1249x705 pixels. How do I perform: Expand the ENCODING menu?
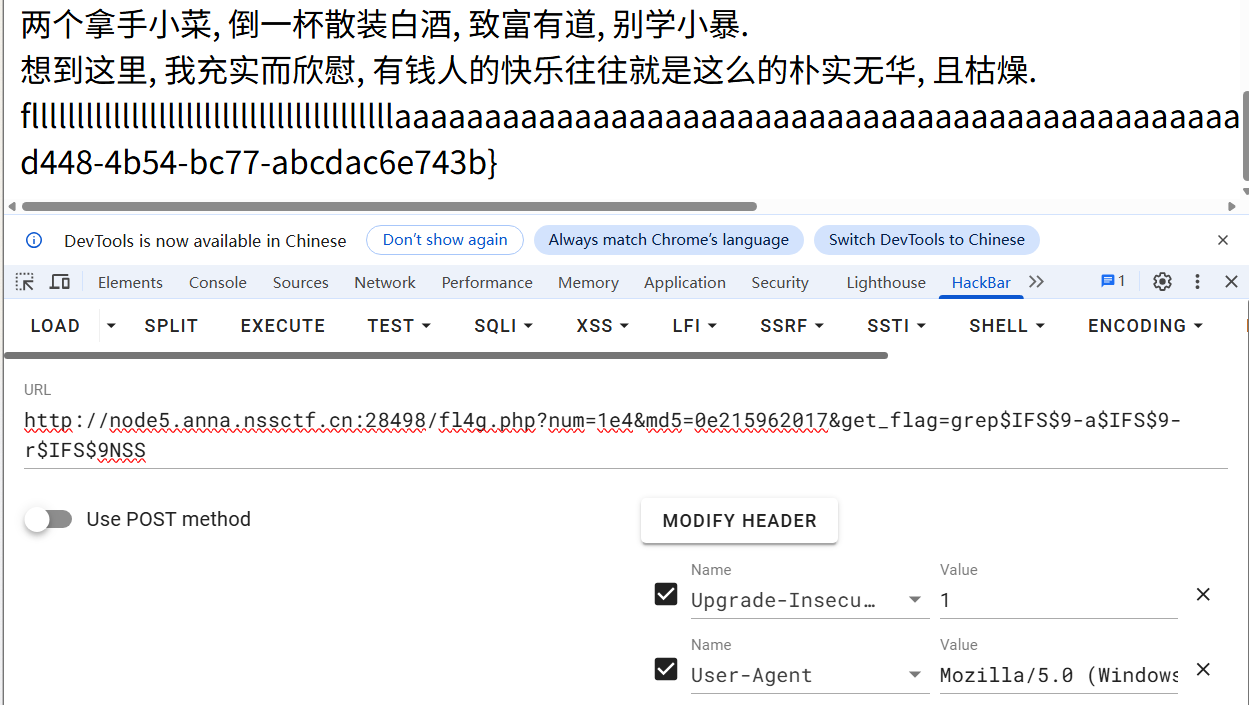click(1145, 326)
